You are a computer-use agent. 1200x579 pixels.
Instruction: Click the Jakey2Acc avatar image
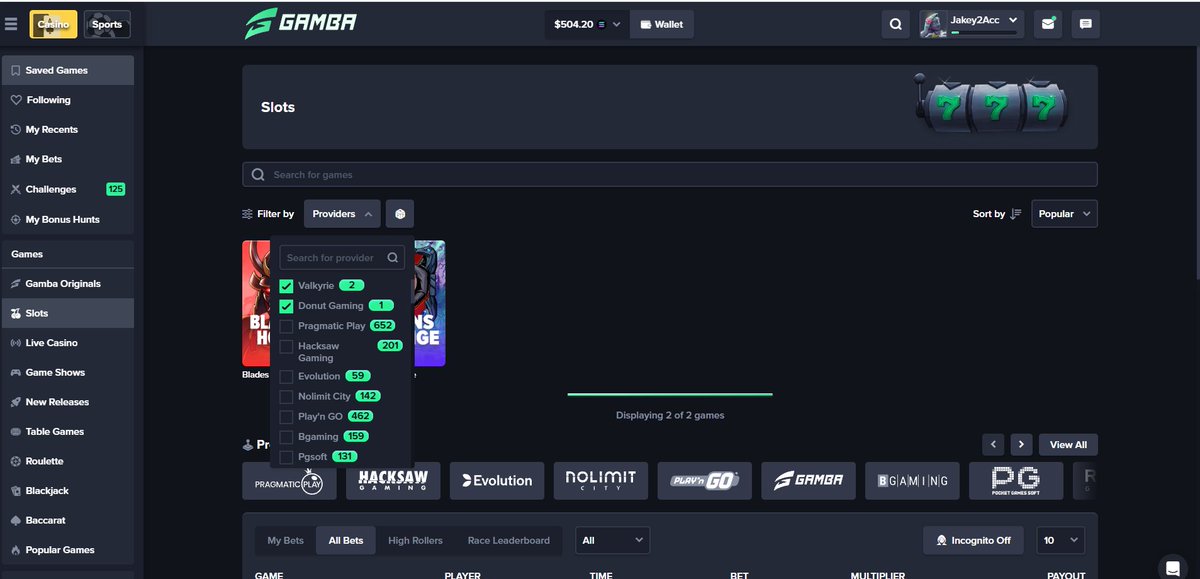coord(934,24)
